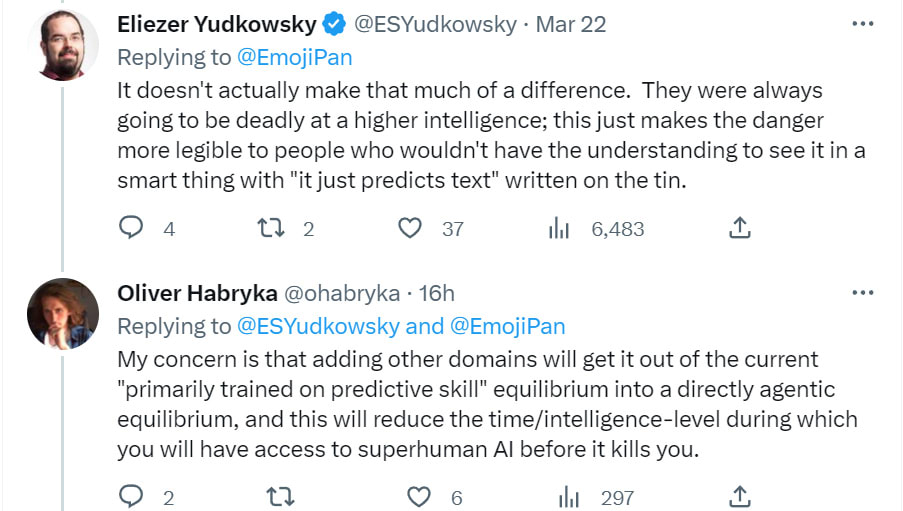
Task: Open the @ESYudkowsky mention in Oliver's reply
Action: point(317,326)
